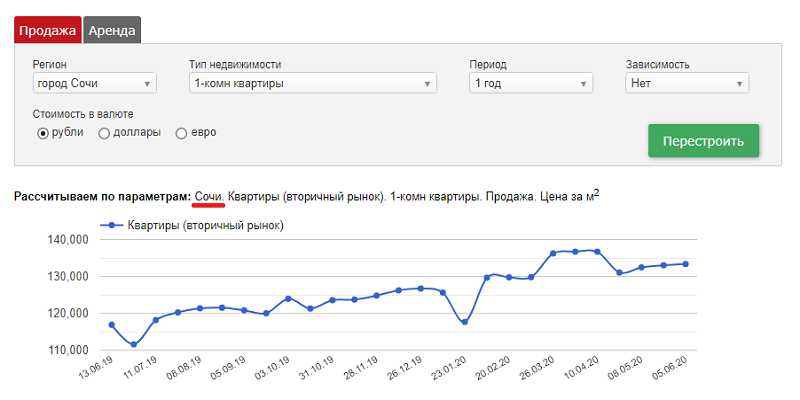Click the chart data point at 13.06.19
Viewport: 800px width, 400px height.
pos(111,325)
